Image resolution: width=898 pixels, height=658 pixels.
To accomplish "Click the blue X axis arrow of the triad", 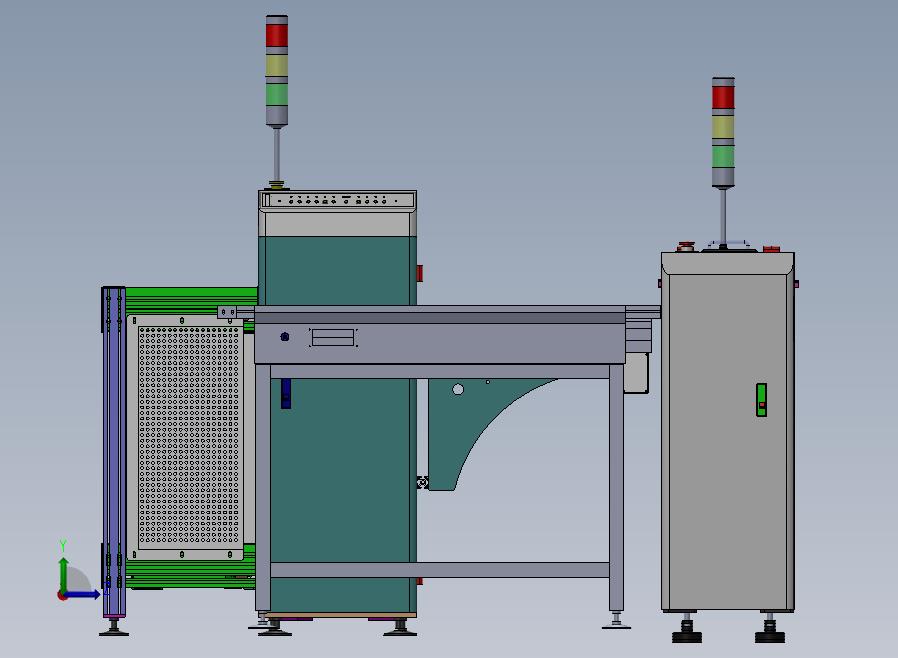I will pos(83,595).
